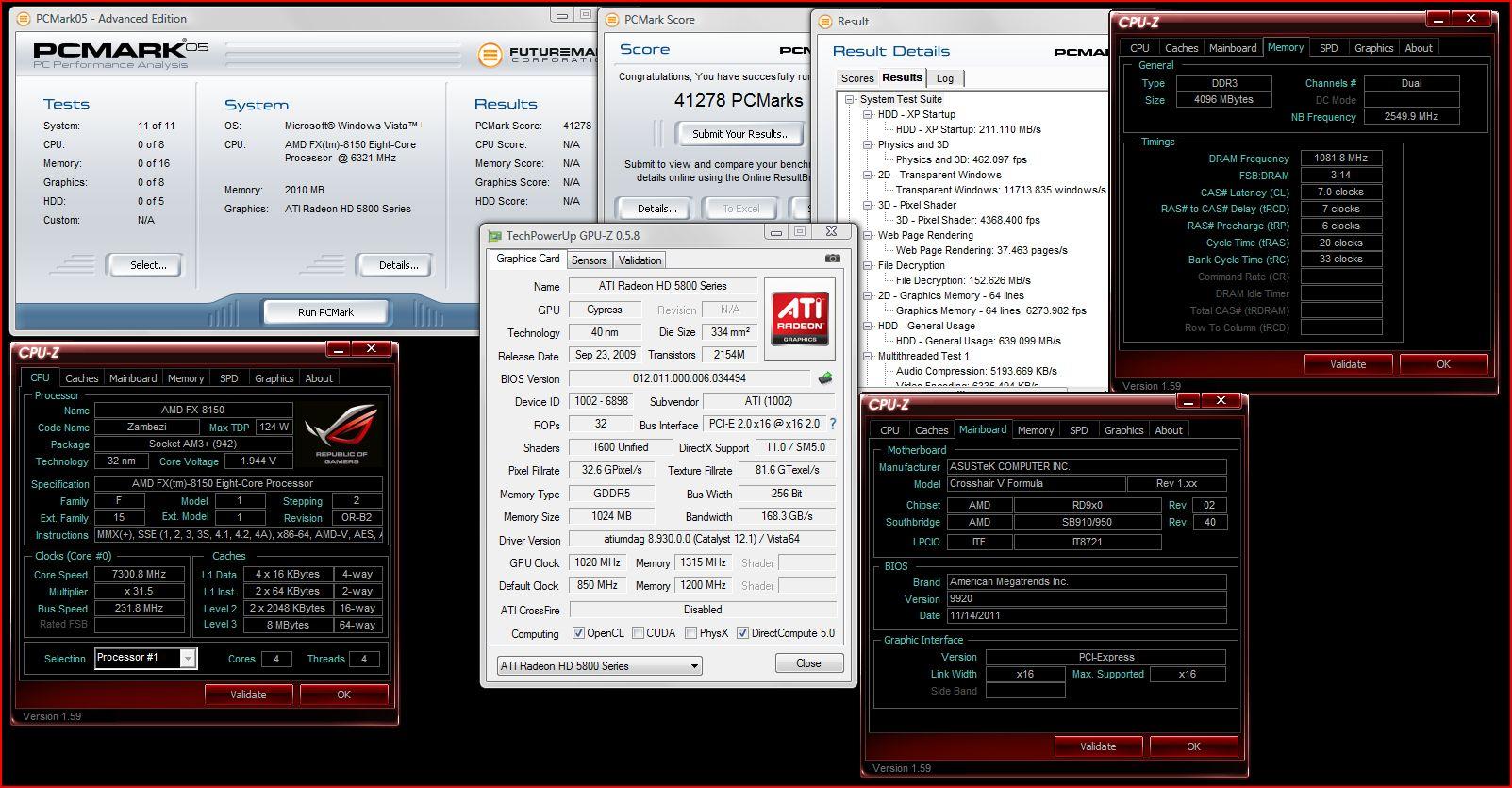Collapse the File Decryption node
The height and width of the screenshot is (788, 1512).
click(x=867, y=265)
